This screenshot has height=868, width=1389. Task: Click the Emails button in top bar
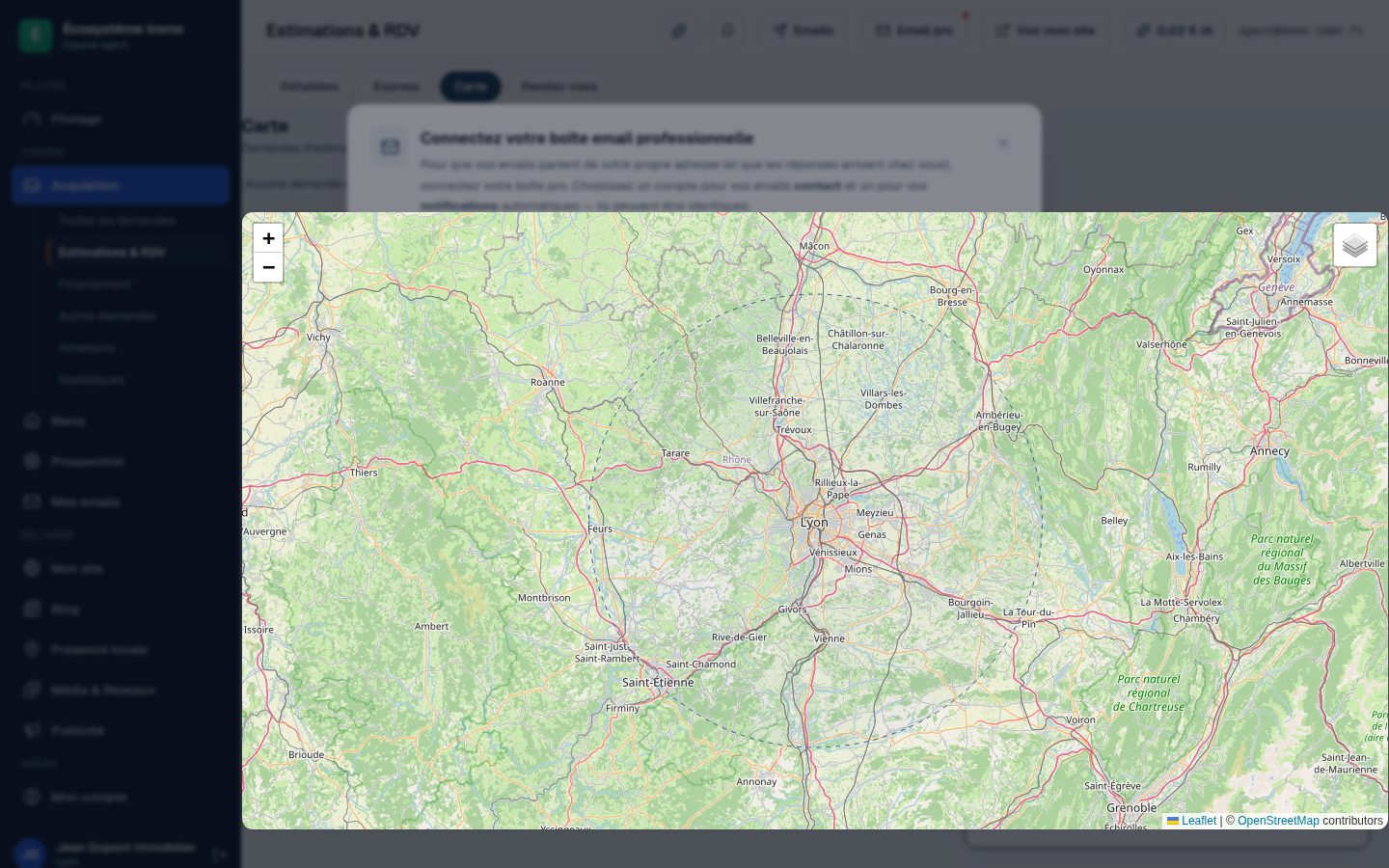(x=803, y=31)
